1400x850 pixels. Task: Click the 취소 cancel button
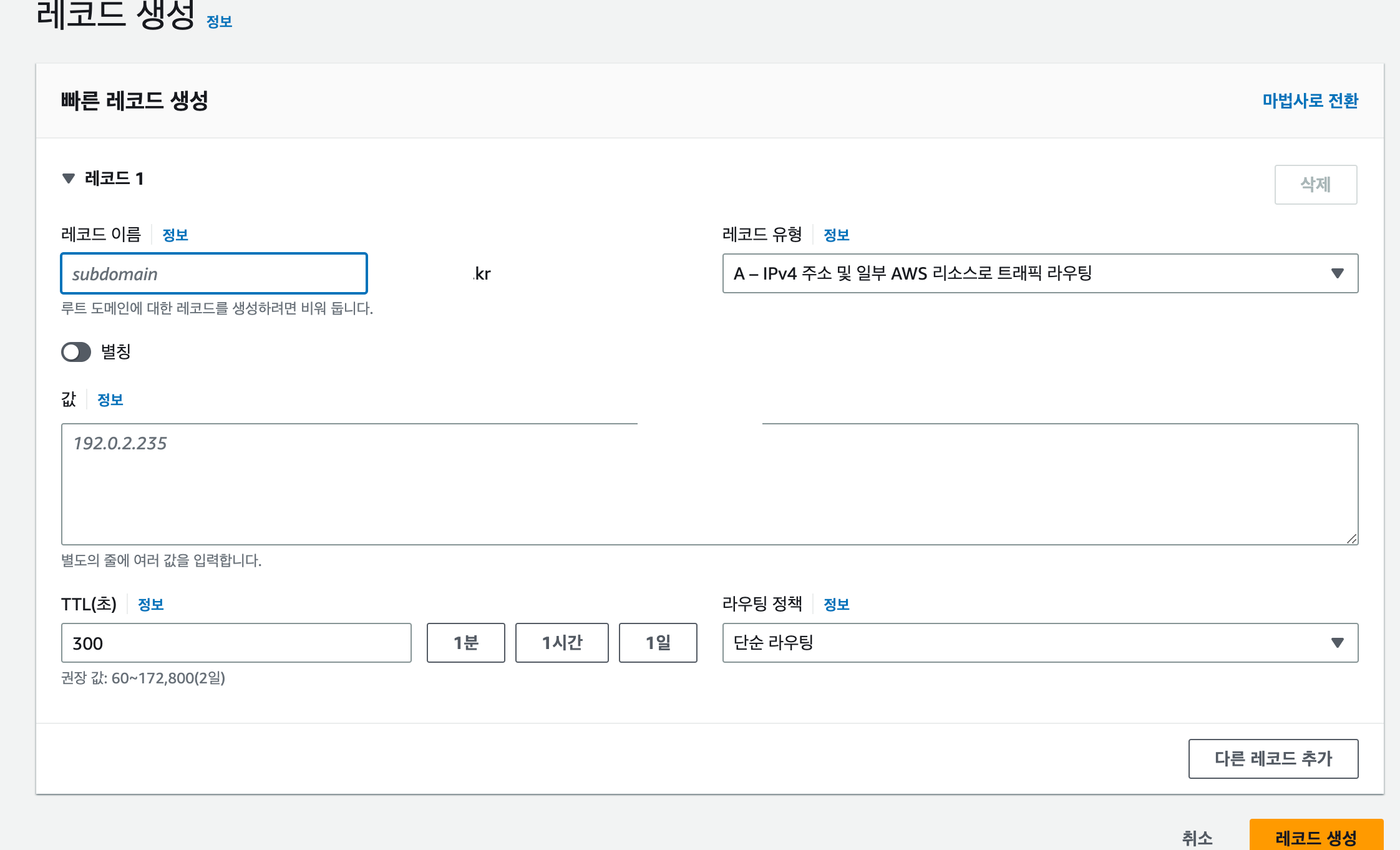coord(1197,837)
